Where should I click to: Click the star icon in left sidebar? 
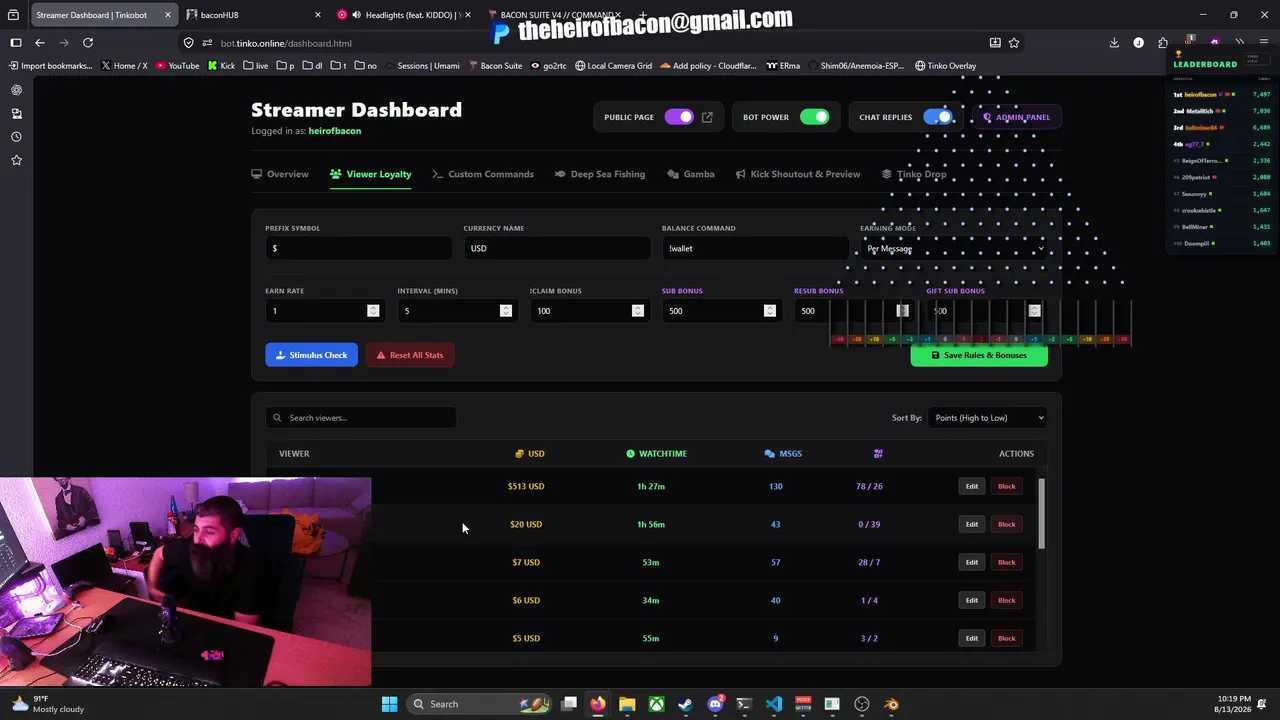(16, 160)
